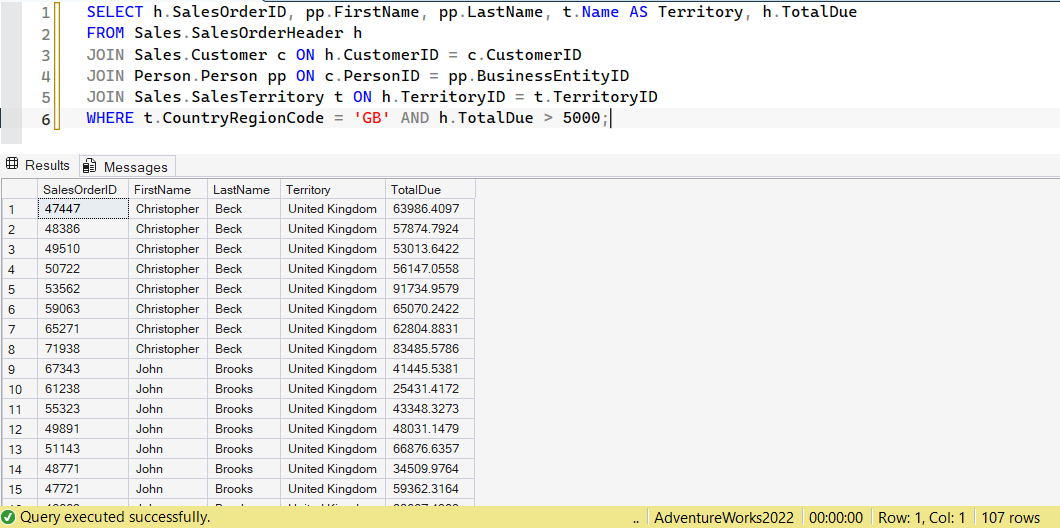Click John in result row 9
Screen dimensions: 1060x528
(168, 369)
